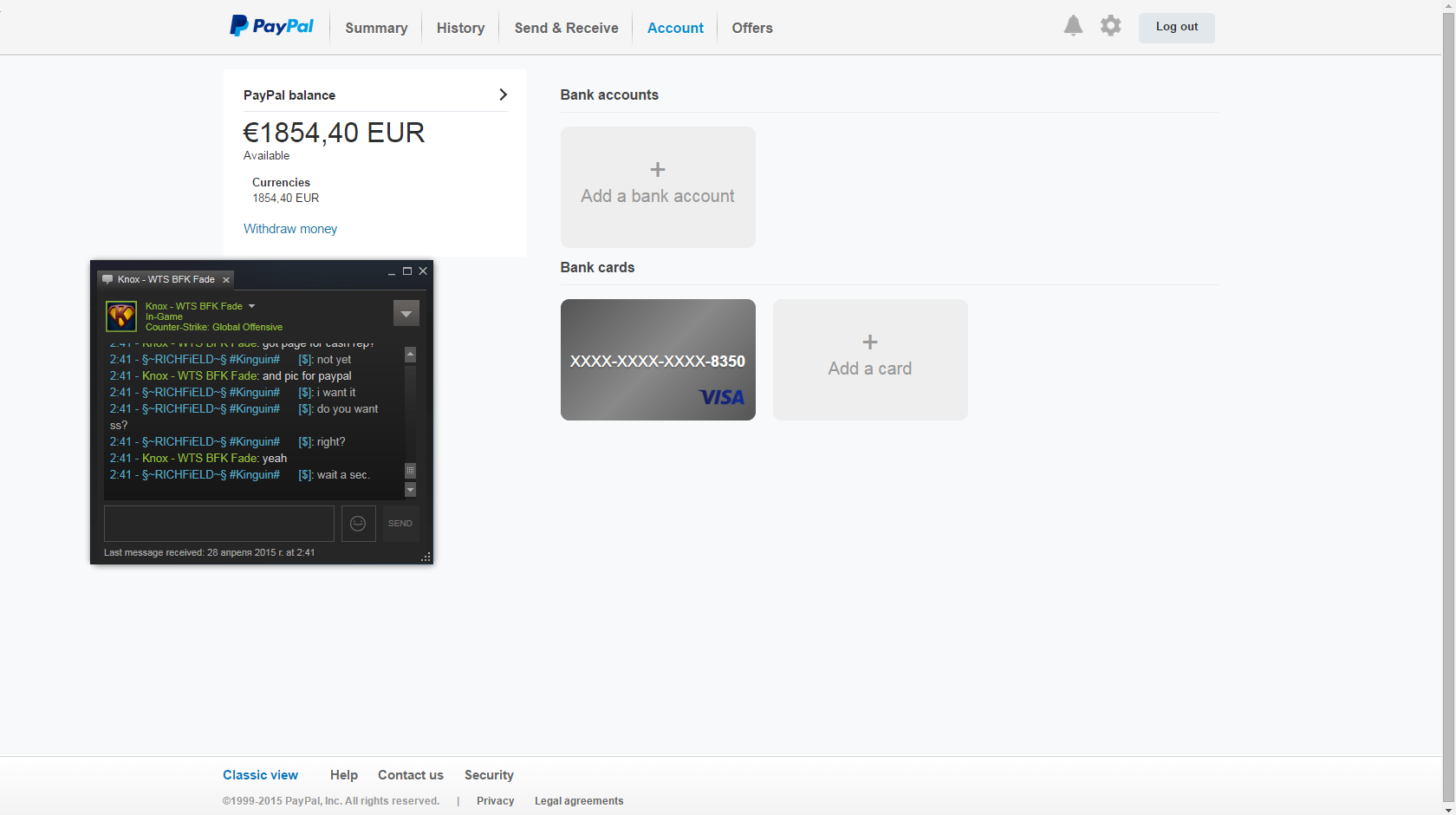The width and height of the screenshot is (1456, 815).
Task: Close the Knox - WTS BFK Fade chat tab
Action: pyautogui.click(x=226, y=280)
